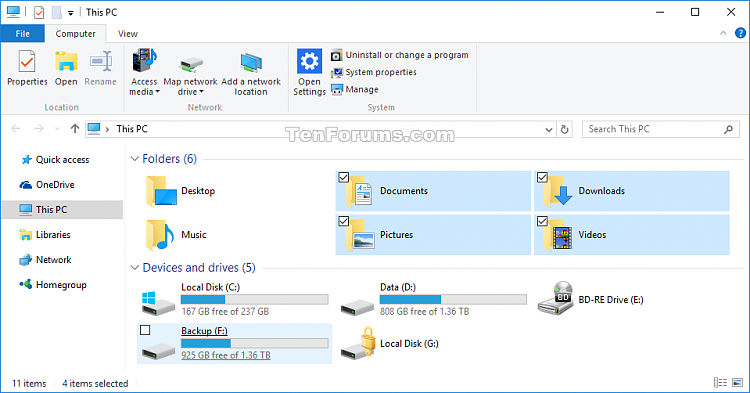Click the Rename ribbon icon
Viewport: 750px width, 393px height.
(100, 62)
